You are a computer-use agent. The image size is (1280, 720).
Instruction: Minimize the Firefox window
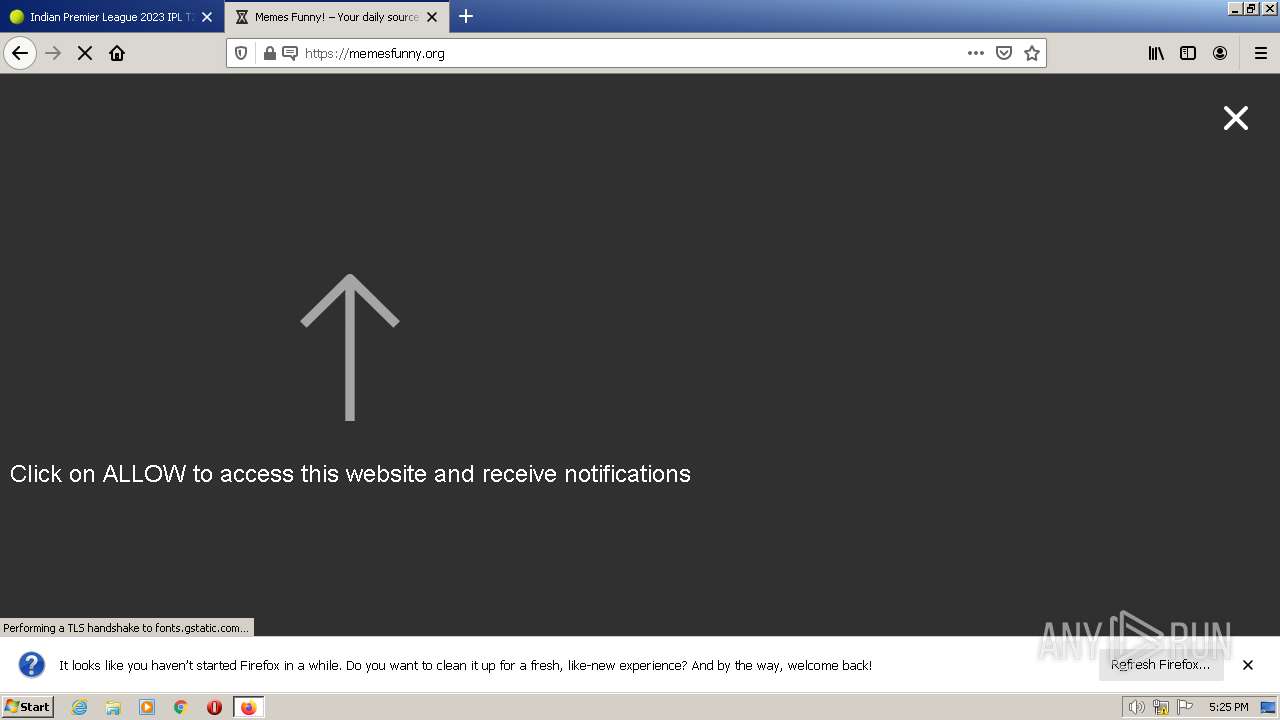pos(1235,8)
